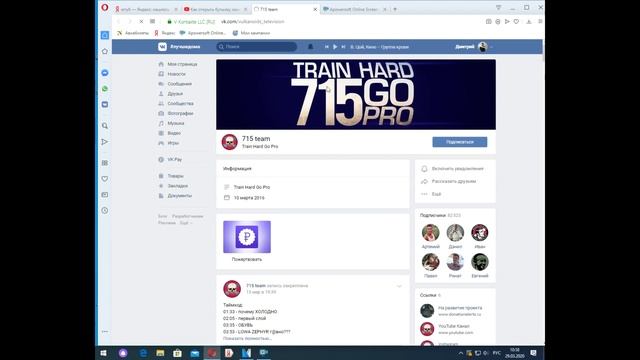This screenshot has height=360, width=640.
Task: Open Opera sidebar WhatsApp icon
Action: (x=105, y=89)
